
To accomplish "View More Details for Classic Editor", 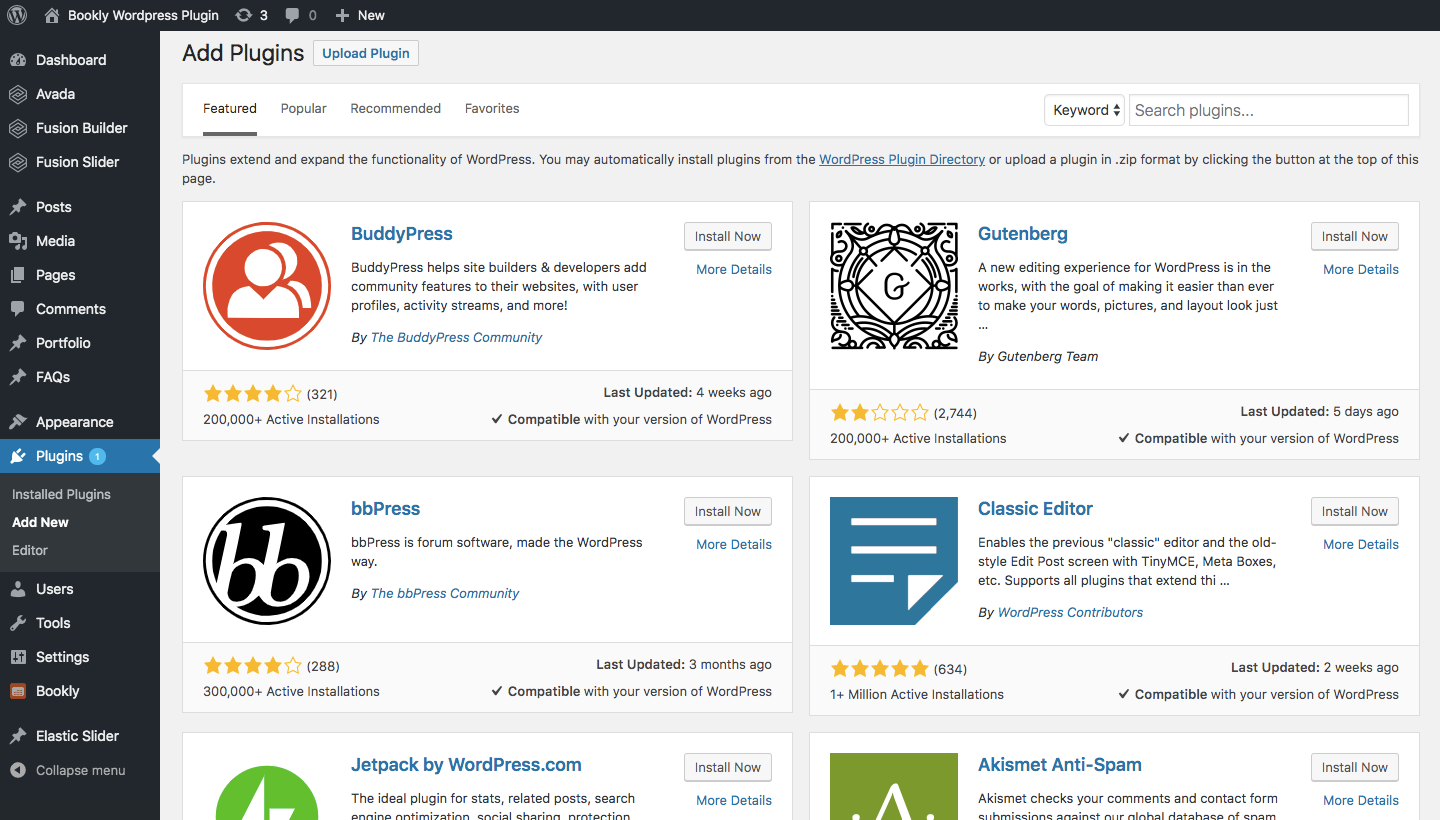I will point(1361,544).
